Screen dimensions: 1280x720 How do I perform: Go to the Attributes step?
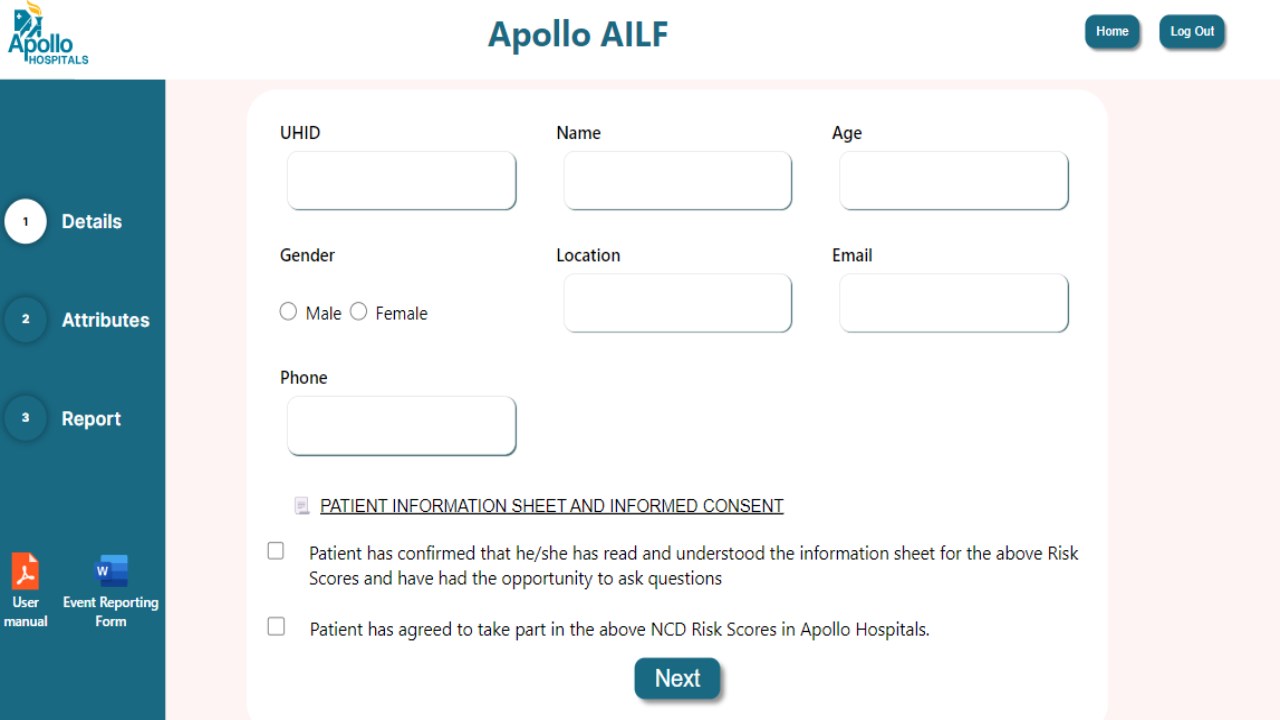[105, 320]
